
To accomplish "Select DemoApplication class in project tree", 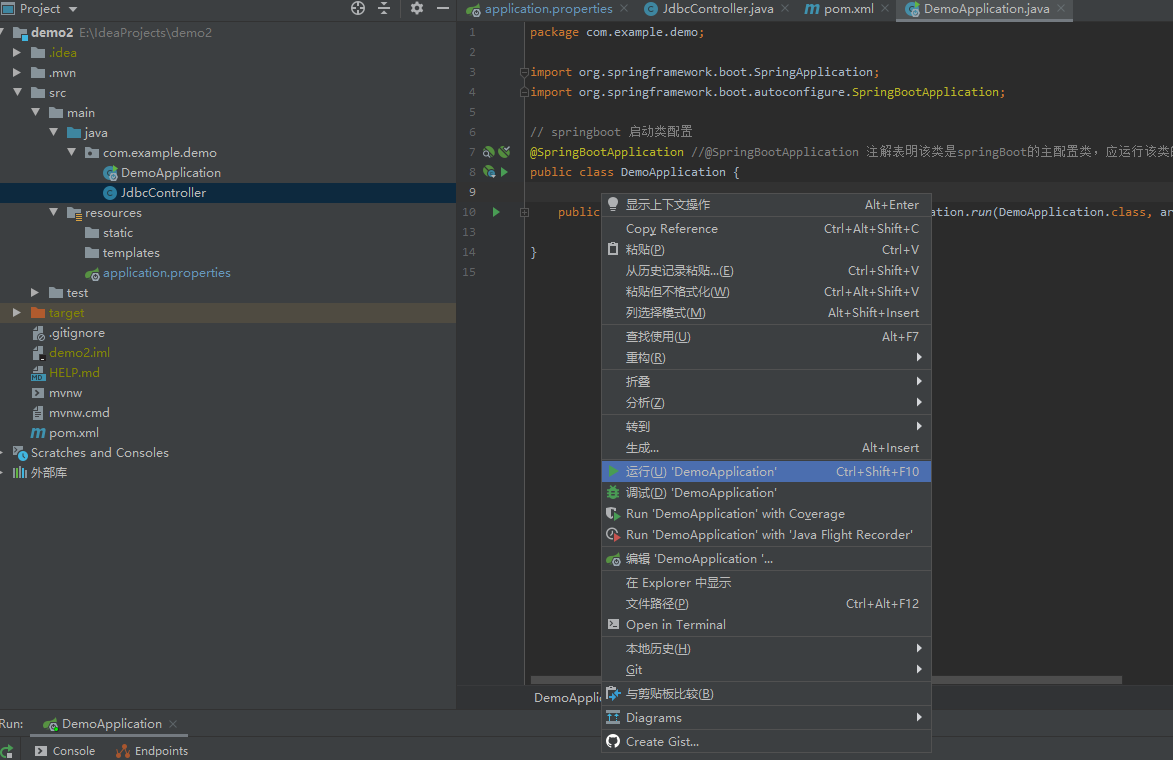I will click(x=171, y=173).
